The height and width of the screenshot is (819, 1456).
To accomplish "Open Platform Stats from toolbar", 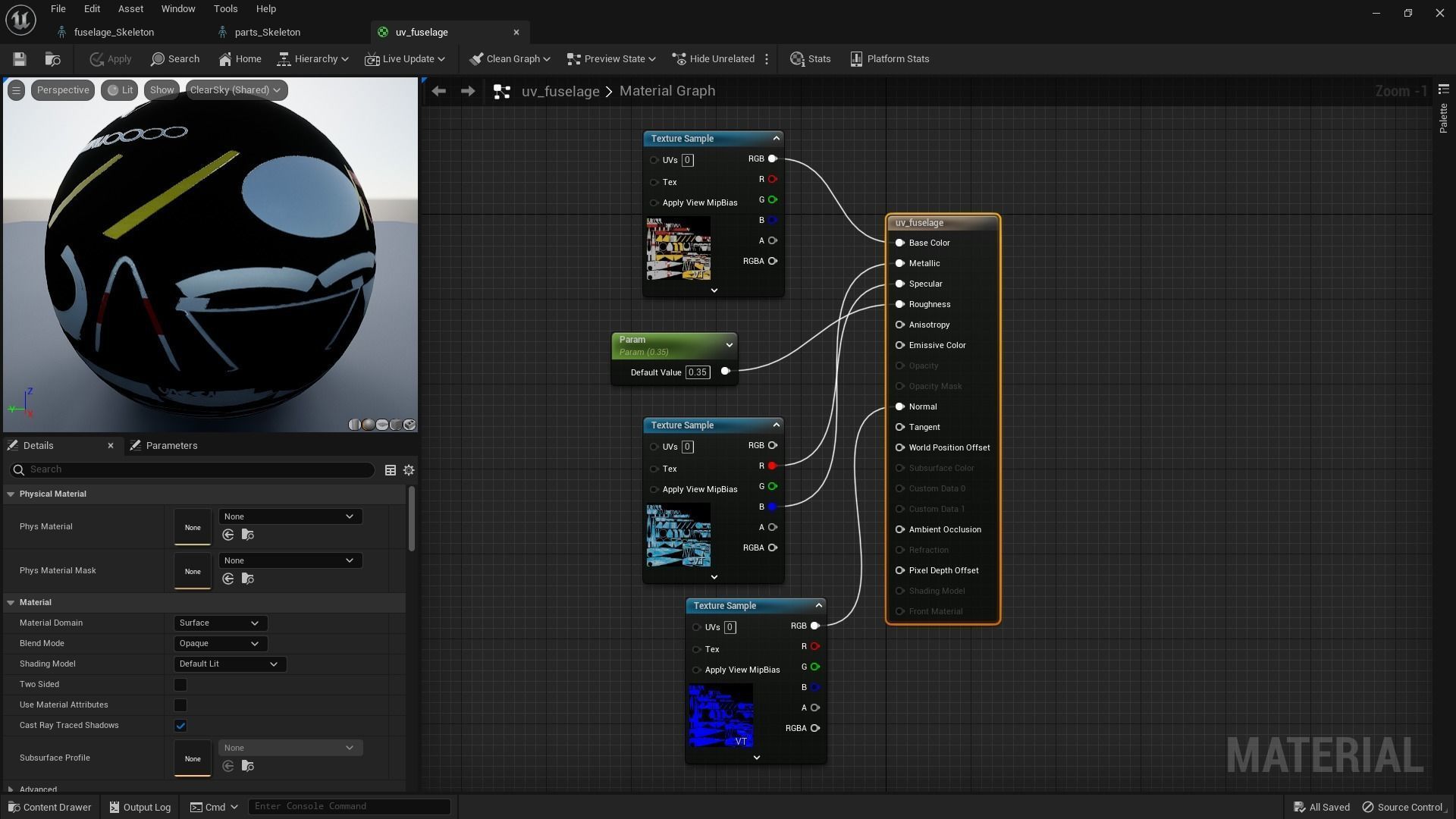I will pos(889,59).
